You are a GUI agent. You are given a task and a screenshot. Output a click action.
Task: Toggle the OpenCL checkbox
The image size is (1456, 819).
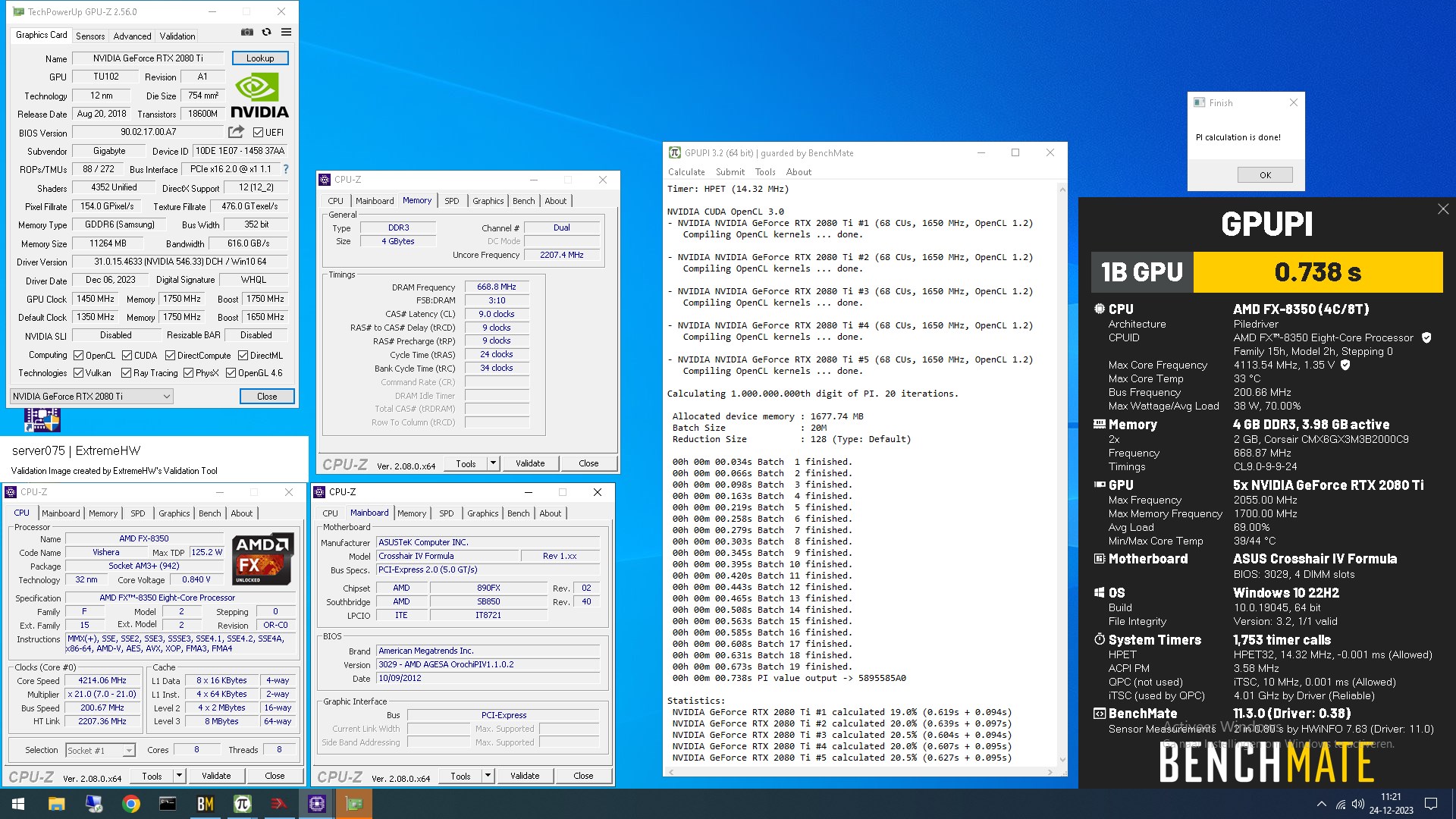coord(78,356)
